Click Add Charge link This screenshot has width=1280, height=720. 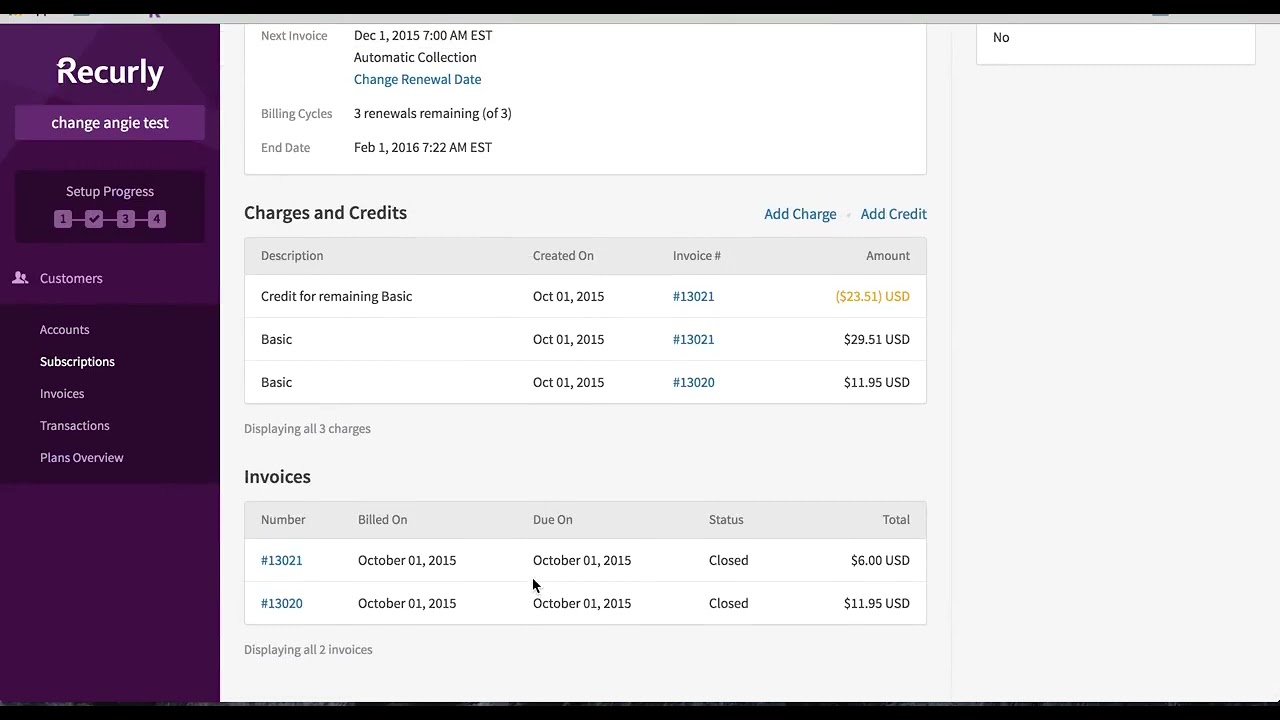(x=800, y=214)
